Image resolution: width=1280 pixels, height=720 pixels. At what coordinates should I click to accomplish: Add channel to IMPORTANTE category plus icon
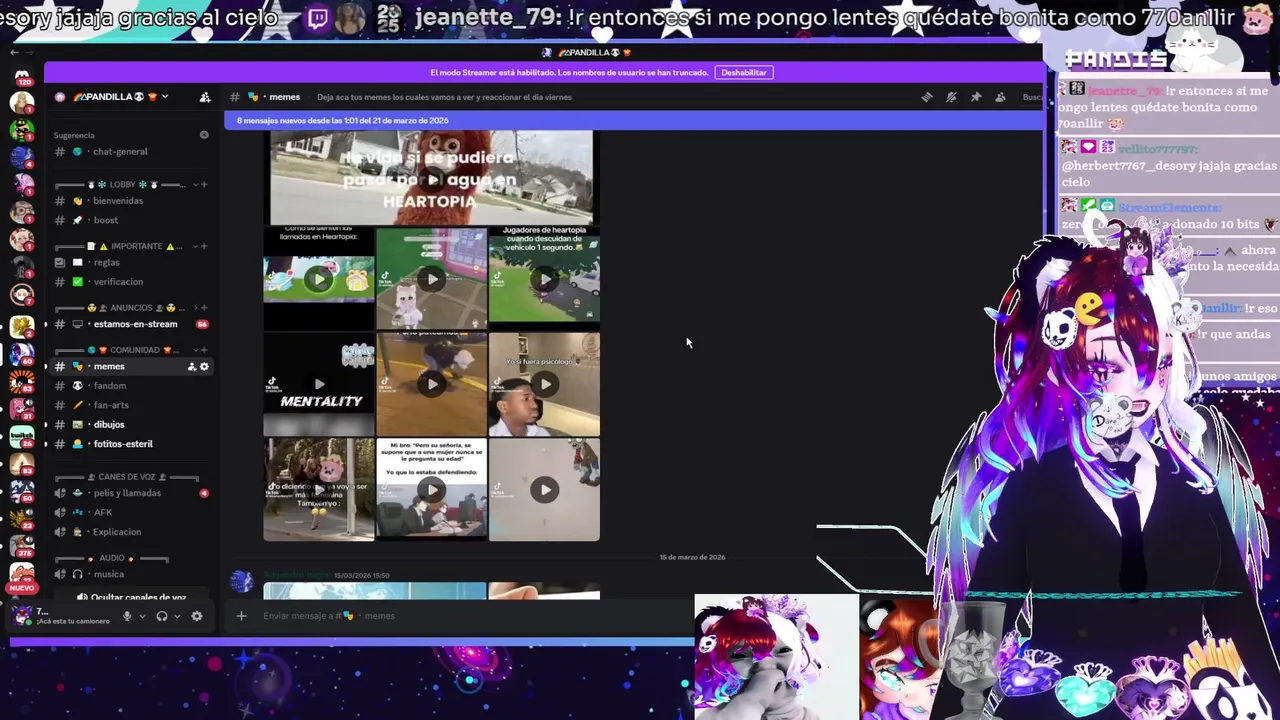pyautogui.click(x=204, y=246)
